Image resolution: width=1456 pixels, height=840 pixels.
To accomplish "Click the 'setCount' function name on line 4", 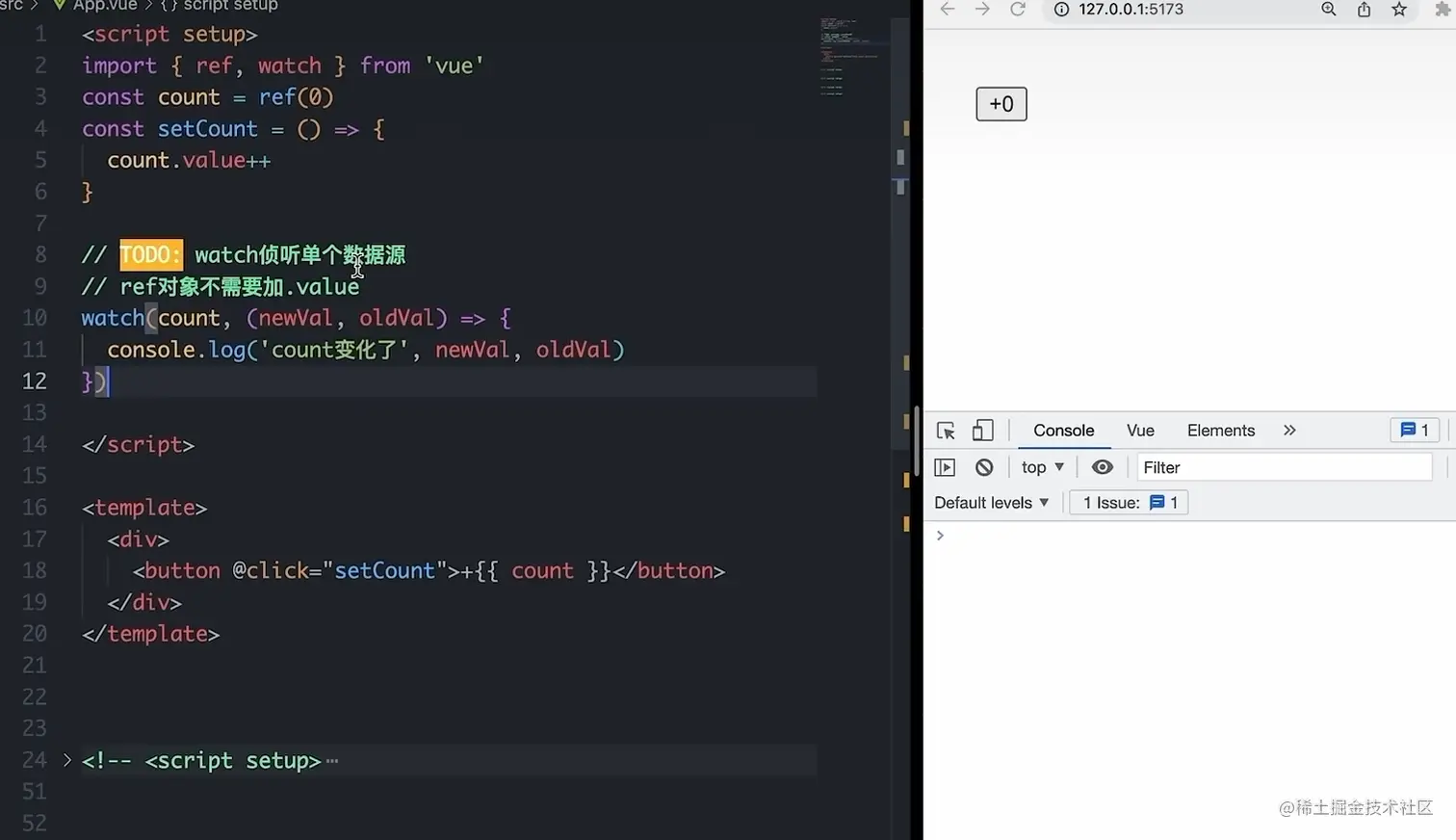I will 208,129.
